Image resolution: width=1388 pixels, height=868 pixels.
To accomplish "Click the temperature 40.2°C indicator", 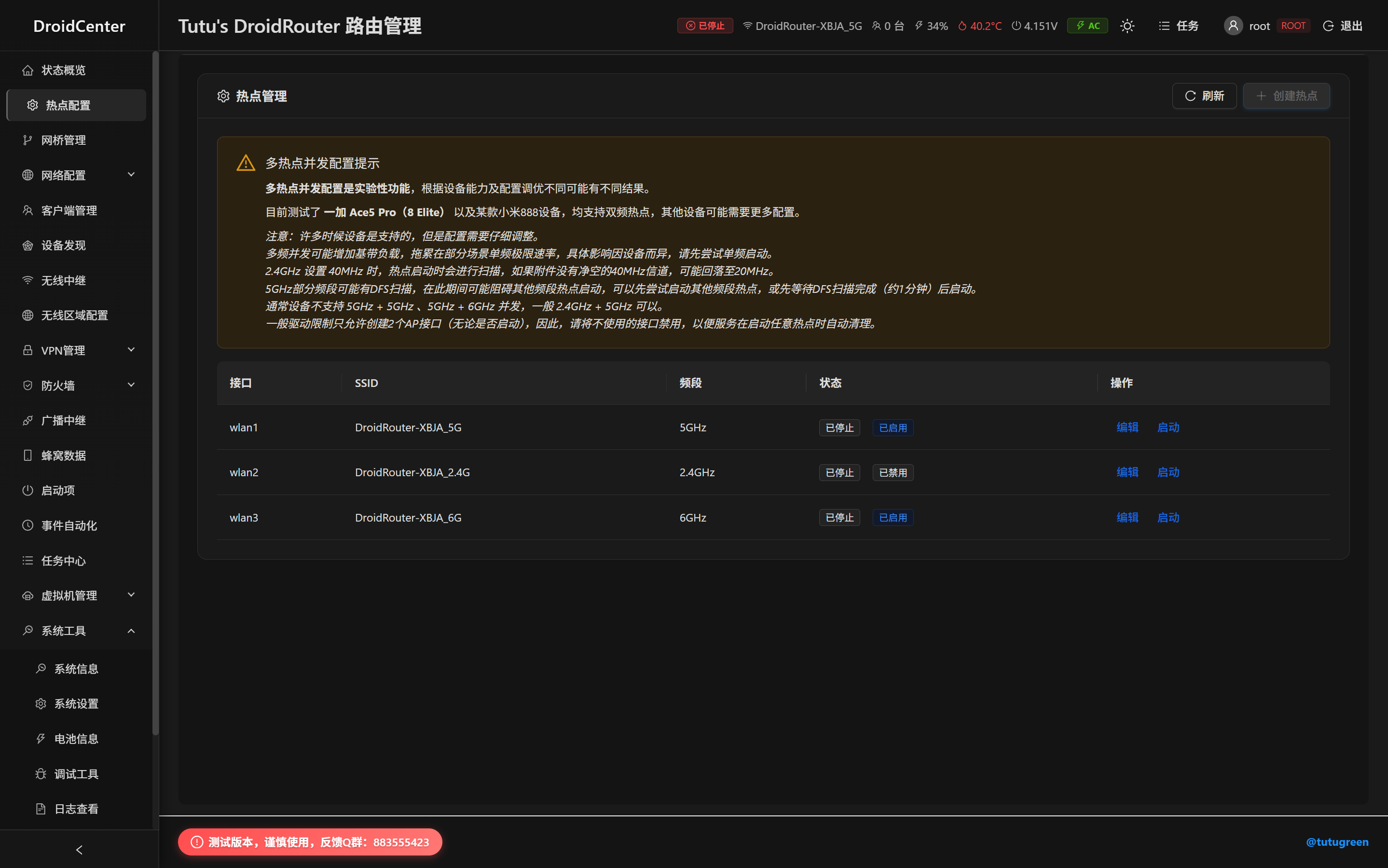I will click(x=979, y=26).
